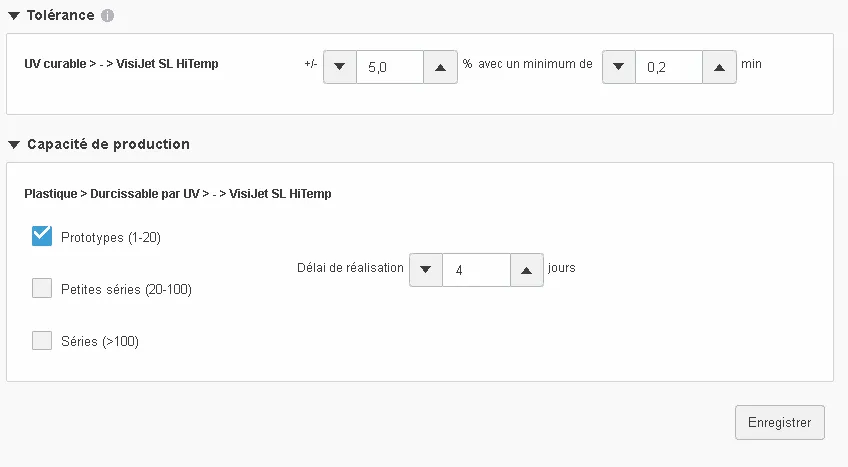Increase Délai de réalisation days
The height and width of the screenshot is (467, 848).
pos(527,269)
